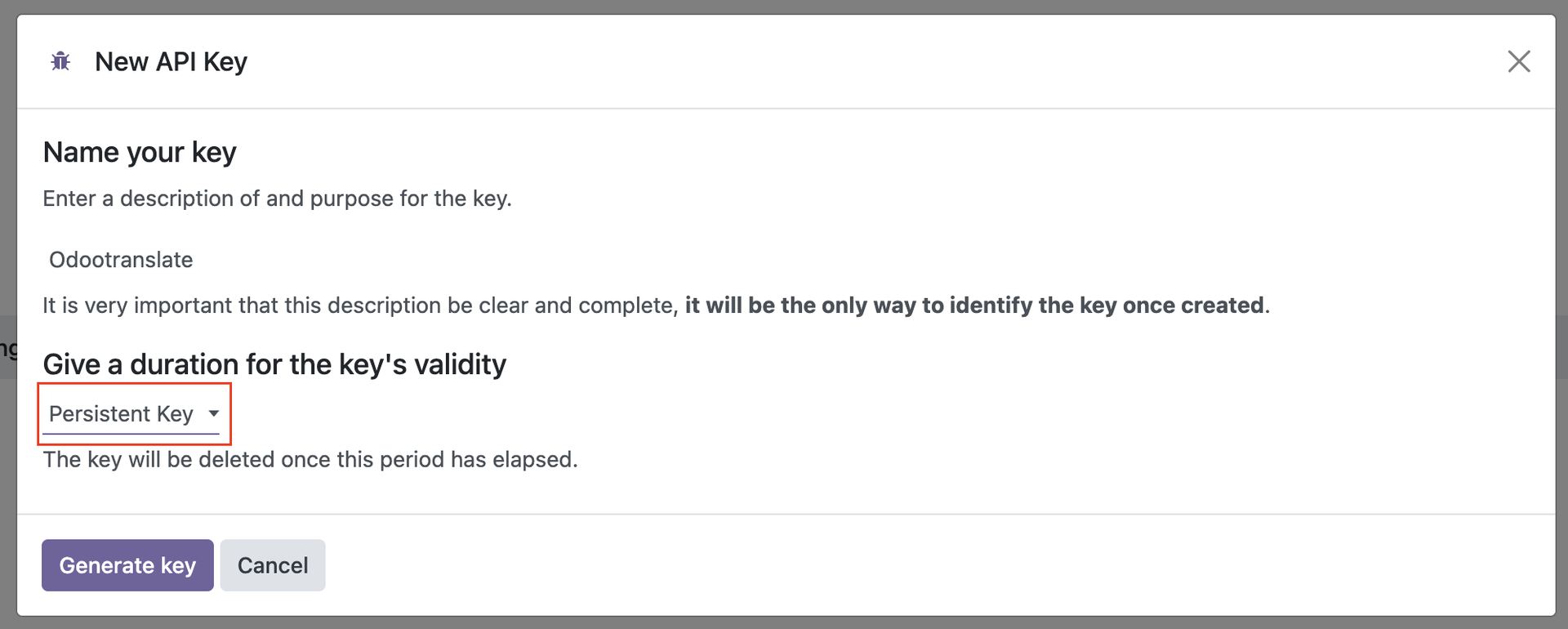The width and height of the screenshot is (1568, 629).
Task: Click the "key will be deleted" help text
Action: (310, 460)
